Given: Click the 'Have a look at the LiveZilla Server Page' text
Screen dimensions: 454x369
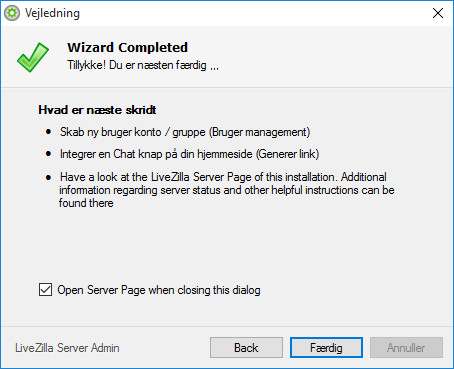Looking at the screenshot, I should click(x=223, y=190).
